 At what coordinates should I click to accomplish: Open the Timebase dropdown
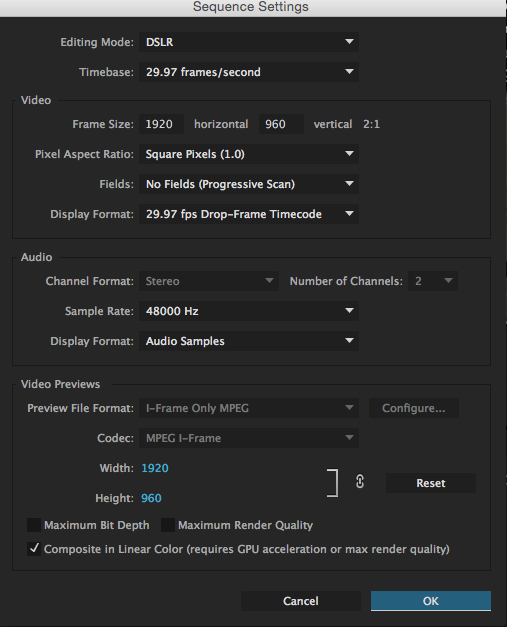249,72
